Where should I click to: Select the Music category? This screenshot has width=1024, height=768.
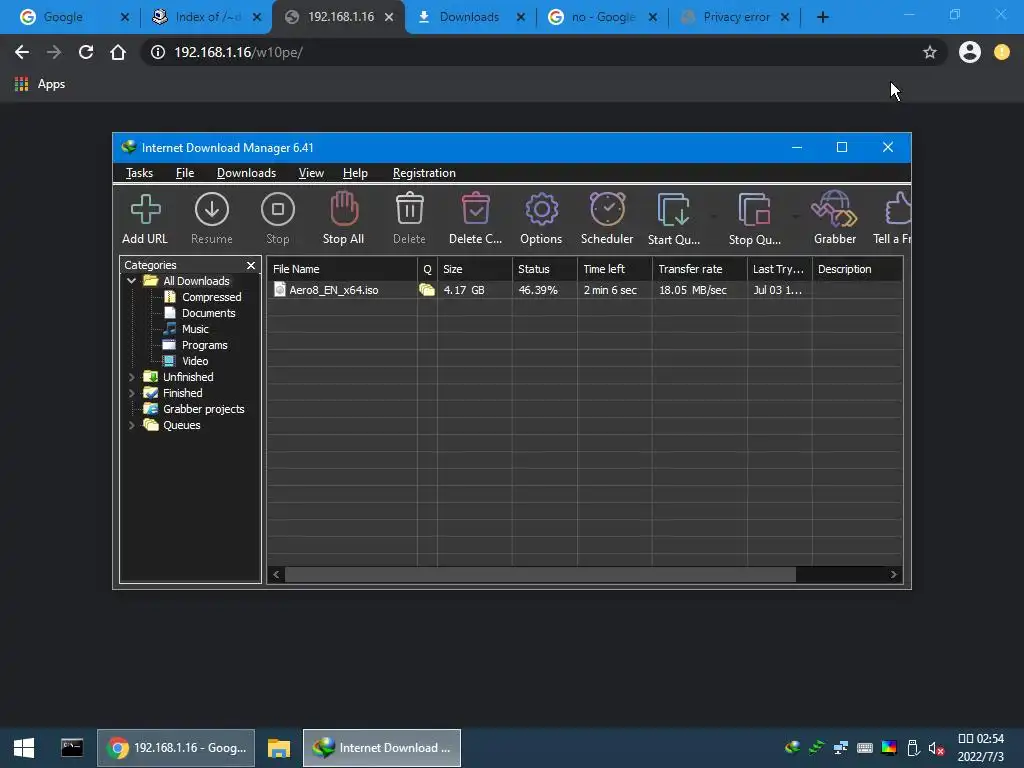[x=195, y=329]
